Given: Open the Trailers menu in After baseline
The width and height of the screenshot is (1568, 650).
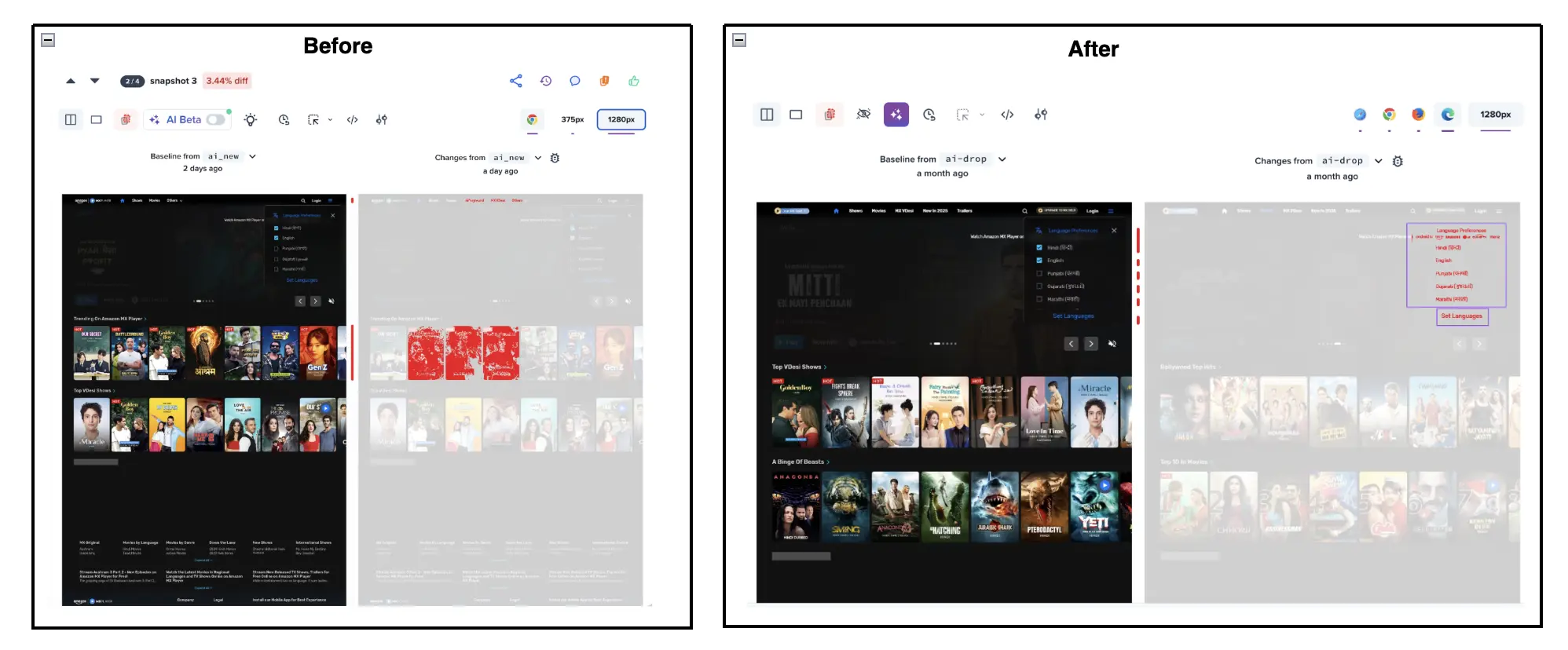Looking at the screenshot, I should coord(965,210).
